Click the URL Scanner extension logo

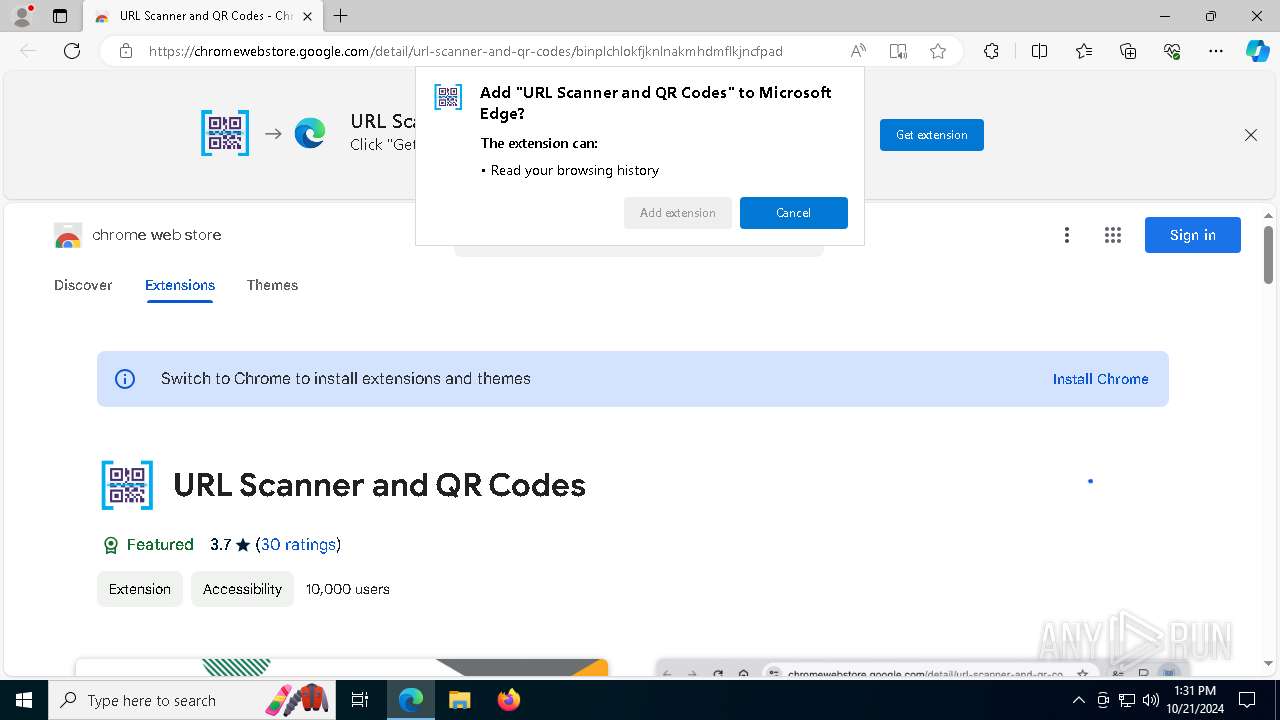pos(127,485)
